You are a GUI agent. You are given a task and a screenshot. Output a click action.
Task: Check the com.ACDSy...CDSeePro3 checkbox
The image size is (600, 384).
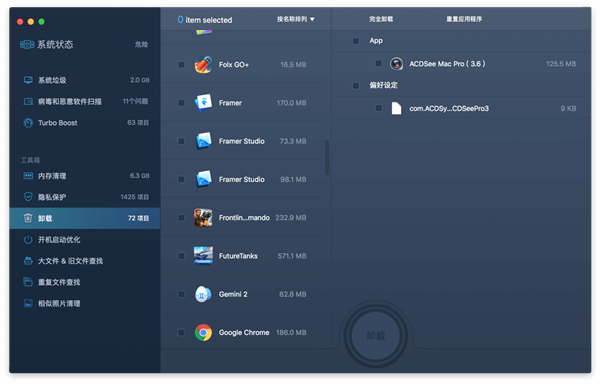coord(378,108)
